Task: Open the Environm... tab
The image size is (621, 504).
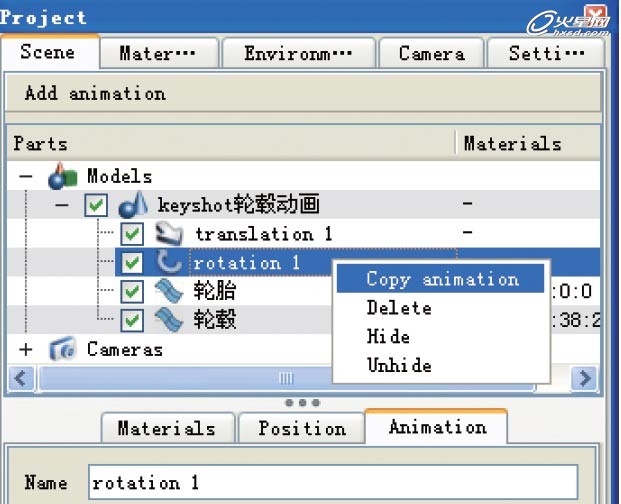Action: tap(299, 53)
